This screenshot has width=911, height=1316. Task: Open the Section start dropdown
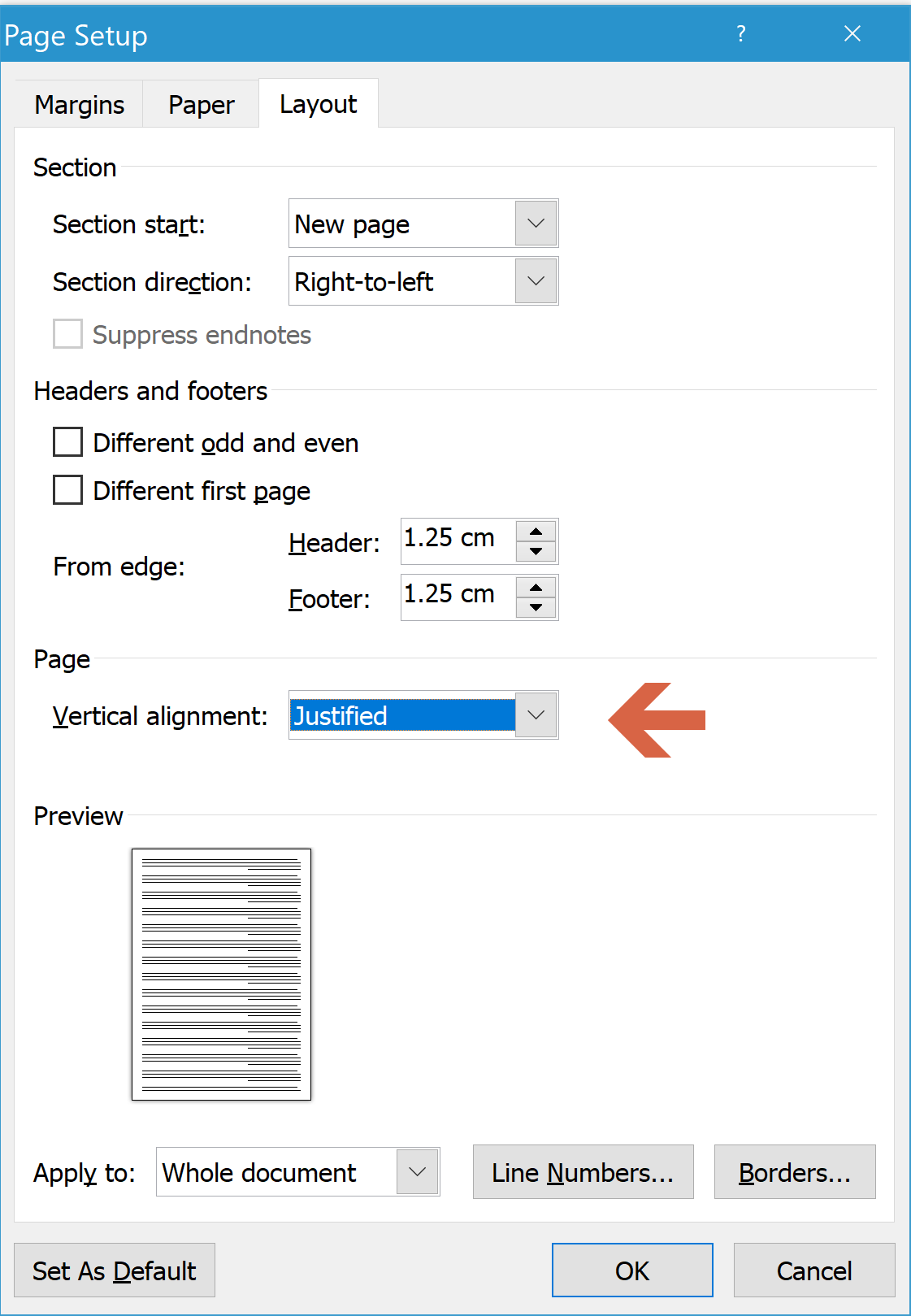coord(536,224)
